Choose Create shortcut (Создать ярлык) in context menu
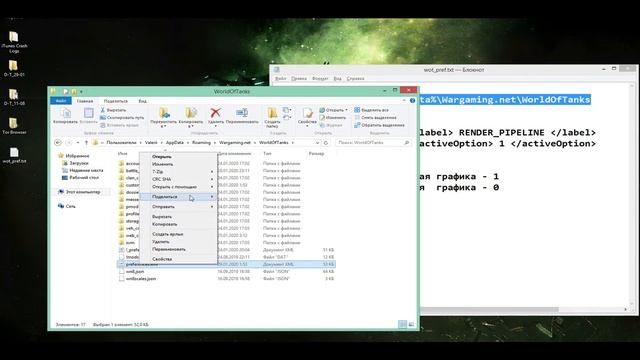This screenshot has height=360, width=640. (x=178, y=234)
